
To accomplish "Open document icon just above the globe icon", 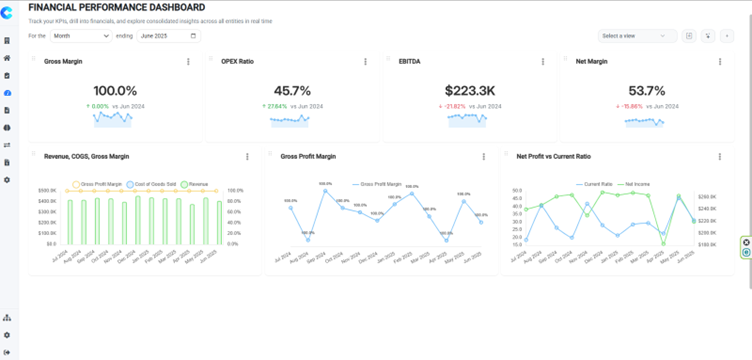I will [7, 110].
